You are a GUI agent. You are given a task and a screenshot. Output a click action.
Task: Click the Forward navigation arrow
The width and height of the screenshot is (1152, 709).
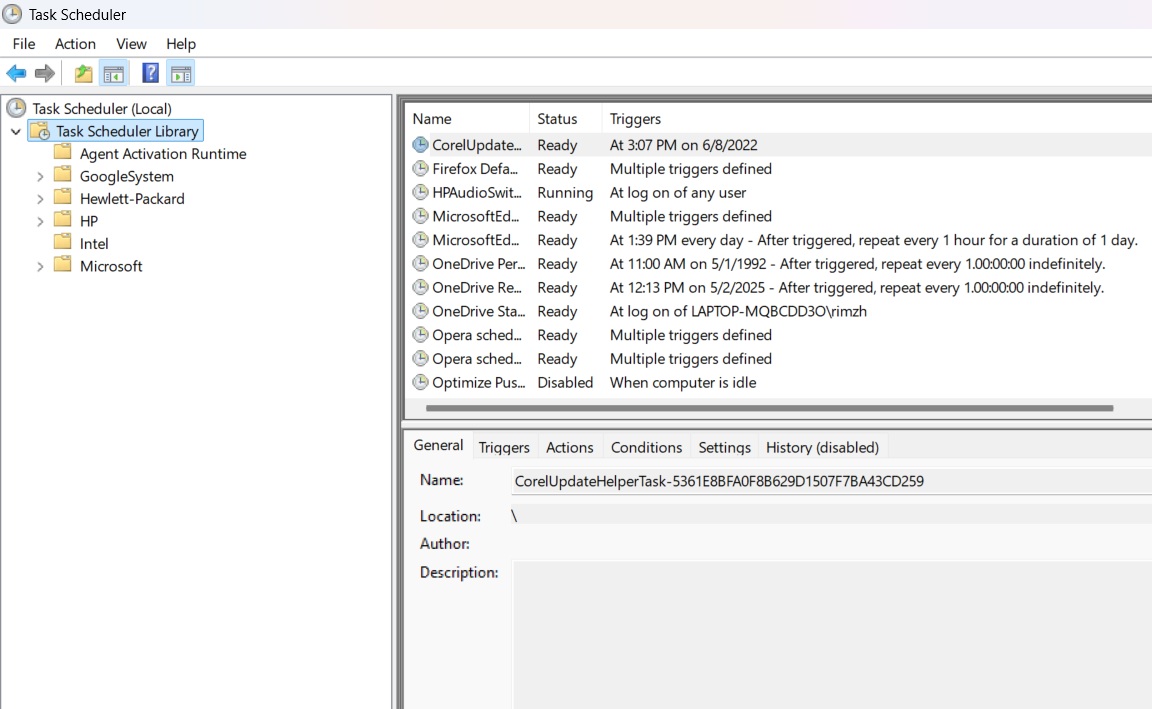(44, 72)
